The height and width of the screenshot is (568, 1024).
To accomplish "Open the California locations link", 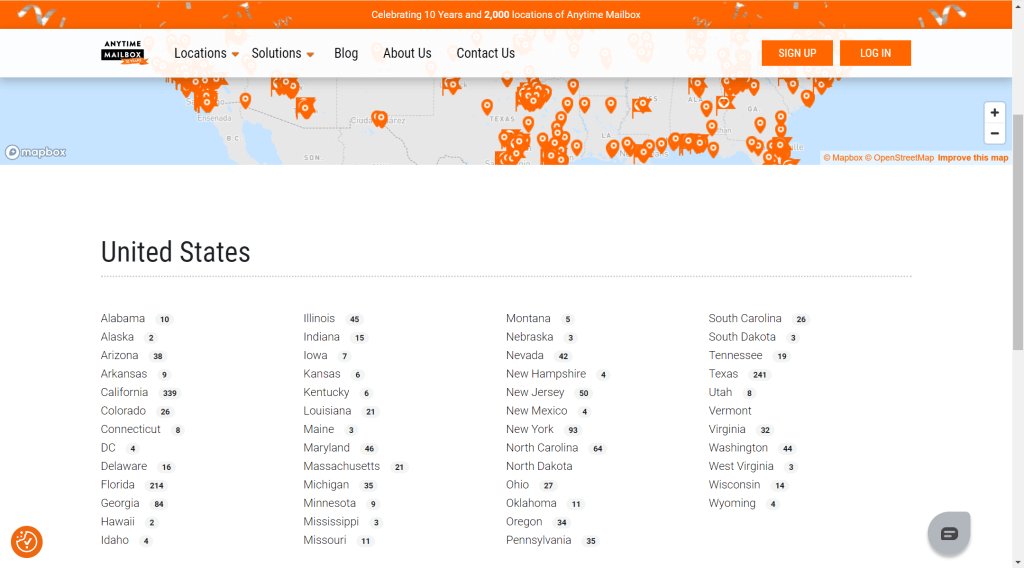I will coord(124,392).
